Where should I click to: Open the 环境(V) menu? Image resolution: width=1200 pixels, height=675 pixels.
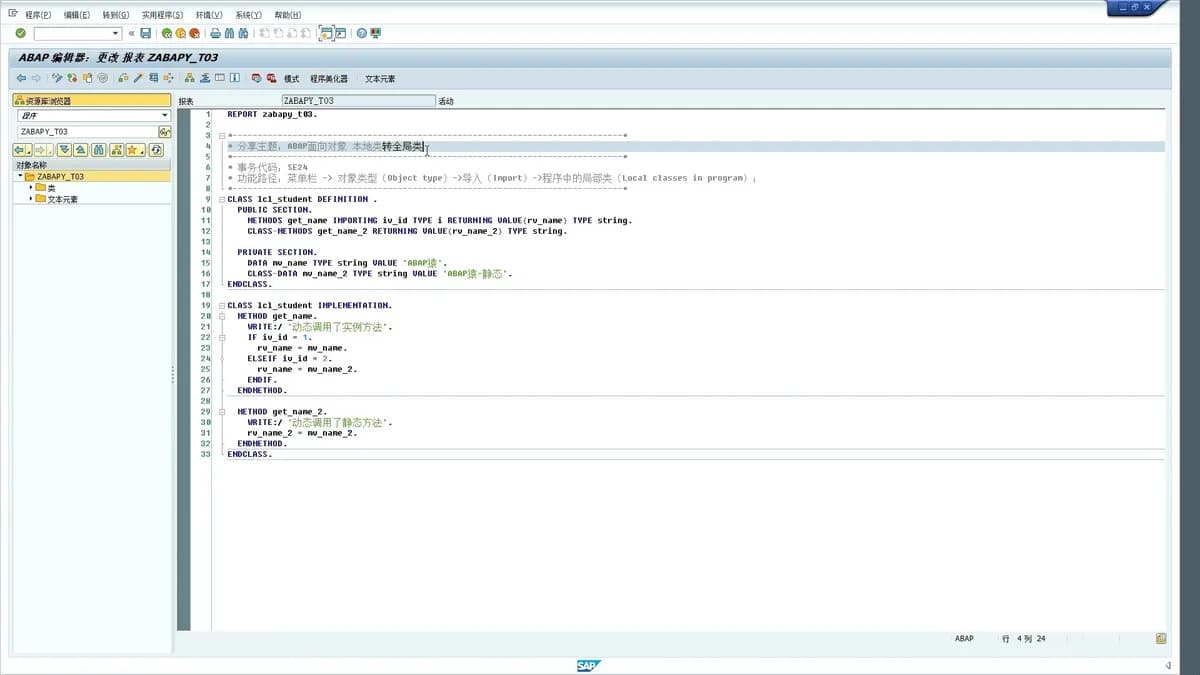click(209, 15)
